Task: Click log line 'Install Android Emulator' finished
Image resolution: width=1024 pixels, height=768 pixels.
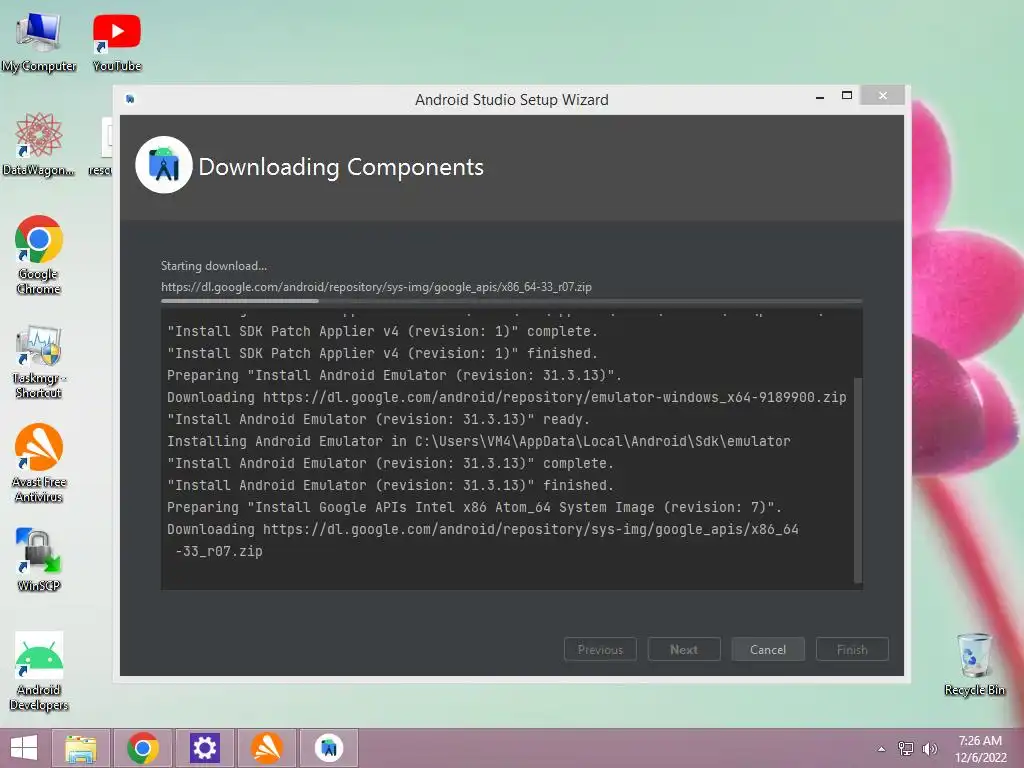Action: 391,485
